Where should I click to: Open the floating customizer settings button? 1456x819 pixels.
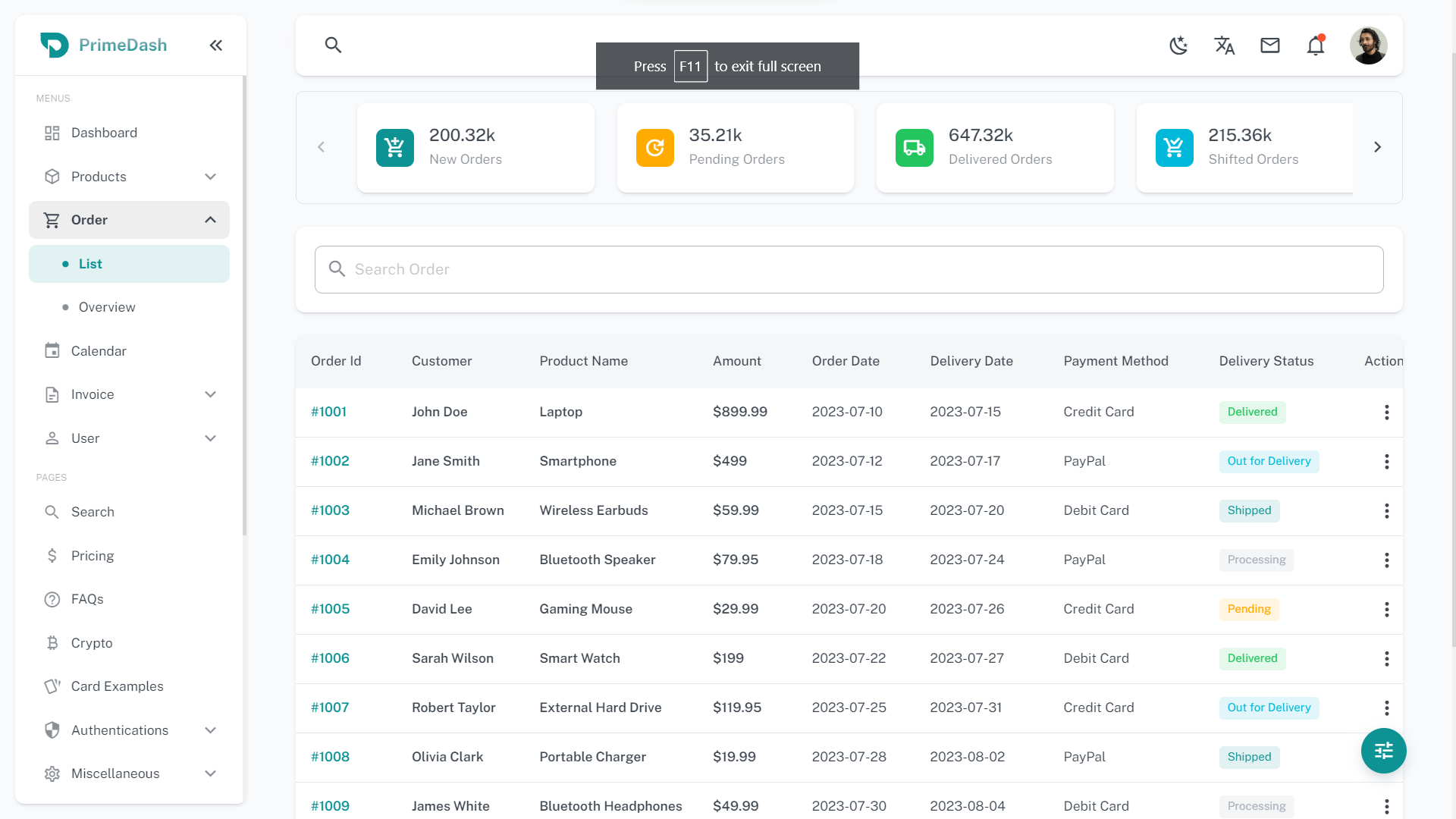click(x=1383, y=751)
